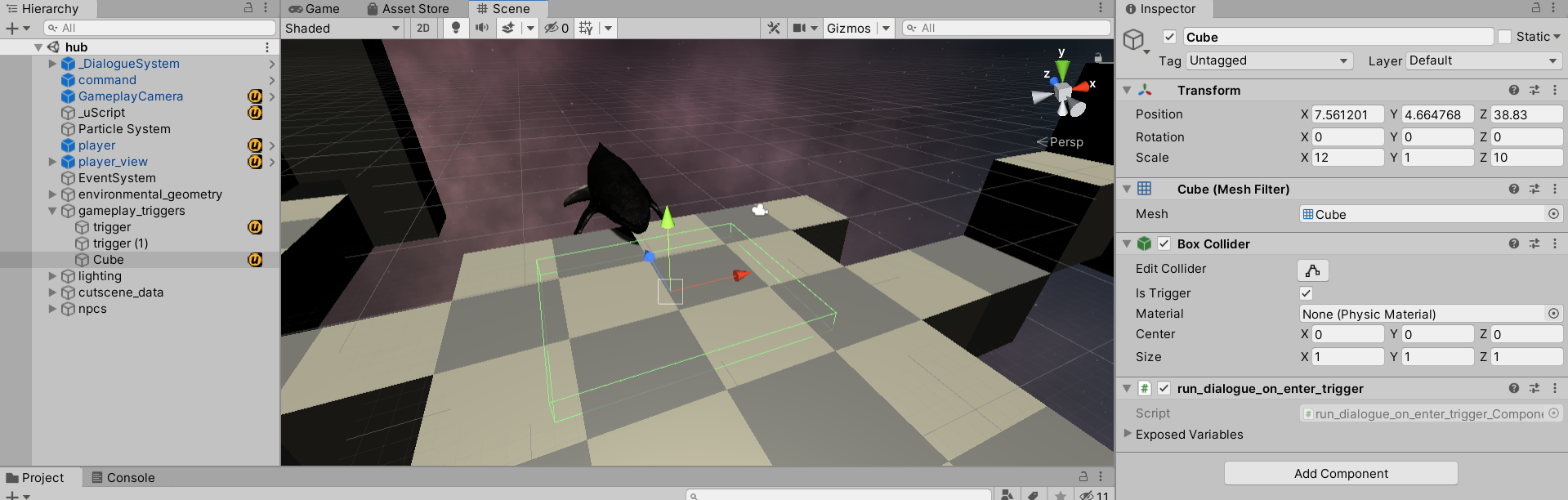Click the Edit Collider button icon
Image resolution: width=1568 pixels, height=500 pixels.
[1312, 270]
